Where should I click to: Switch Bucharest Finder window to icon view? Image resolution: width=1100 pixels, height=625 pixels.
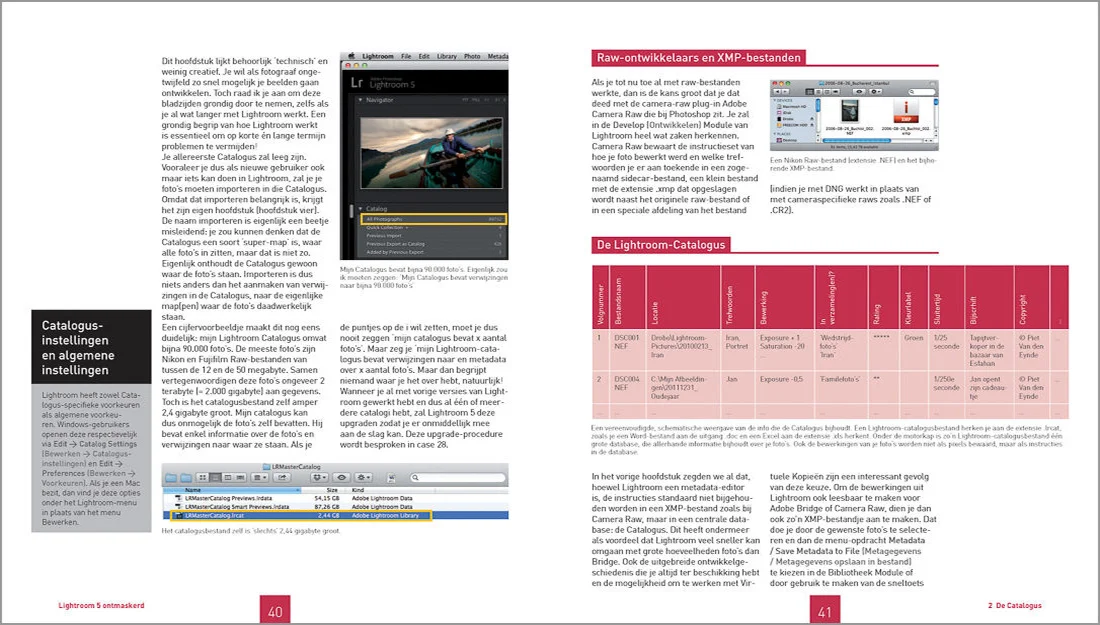[x=810, y=92]
